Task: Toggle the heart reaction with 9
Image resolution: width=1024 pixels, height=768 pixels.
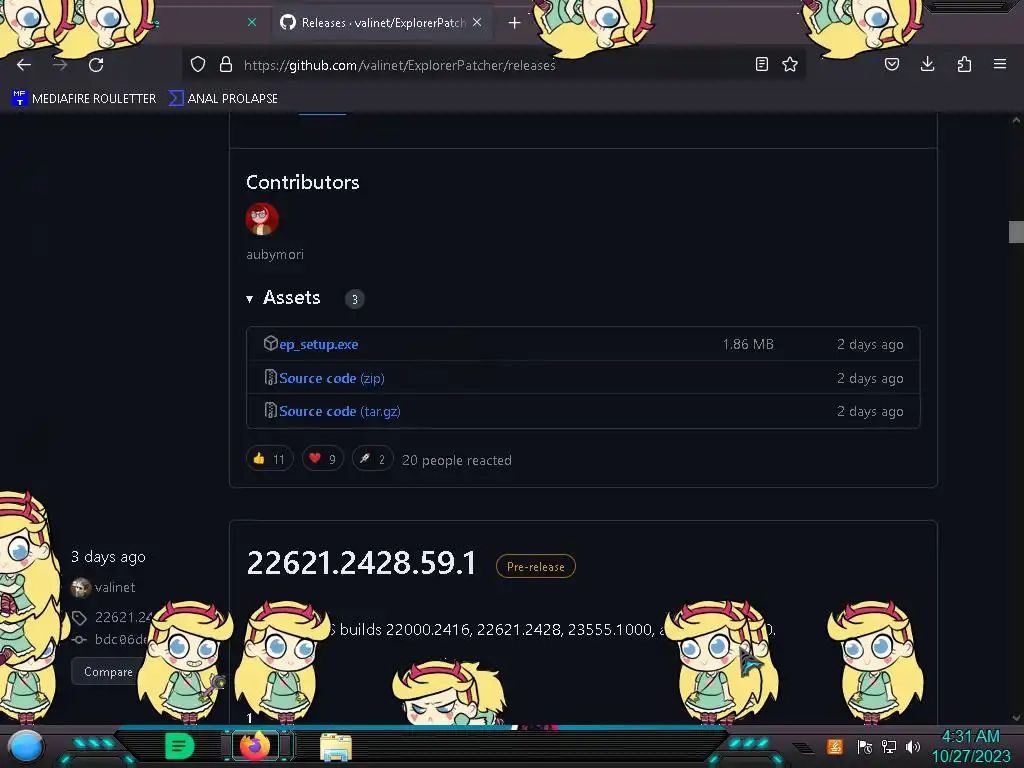Action: pos(323,459)
